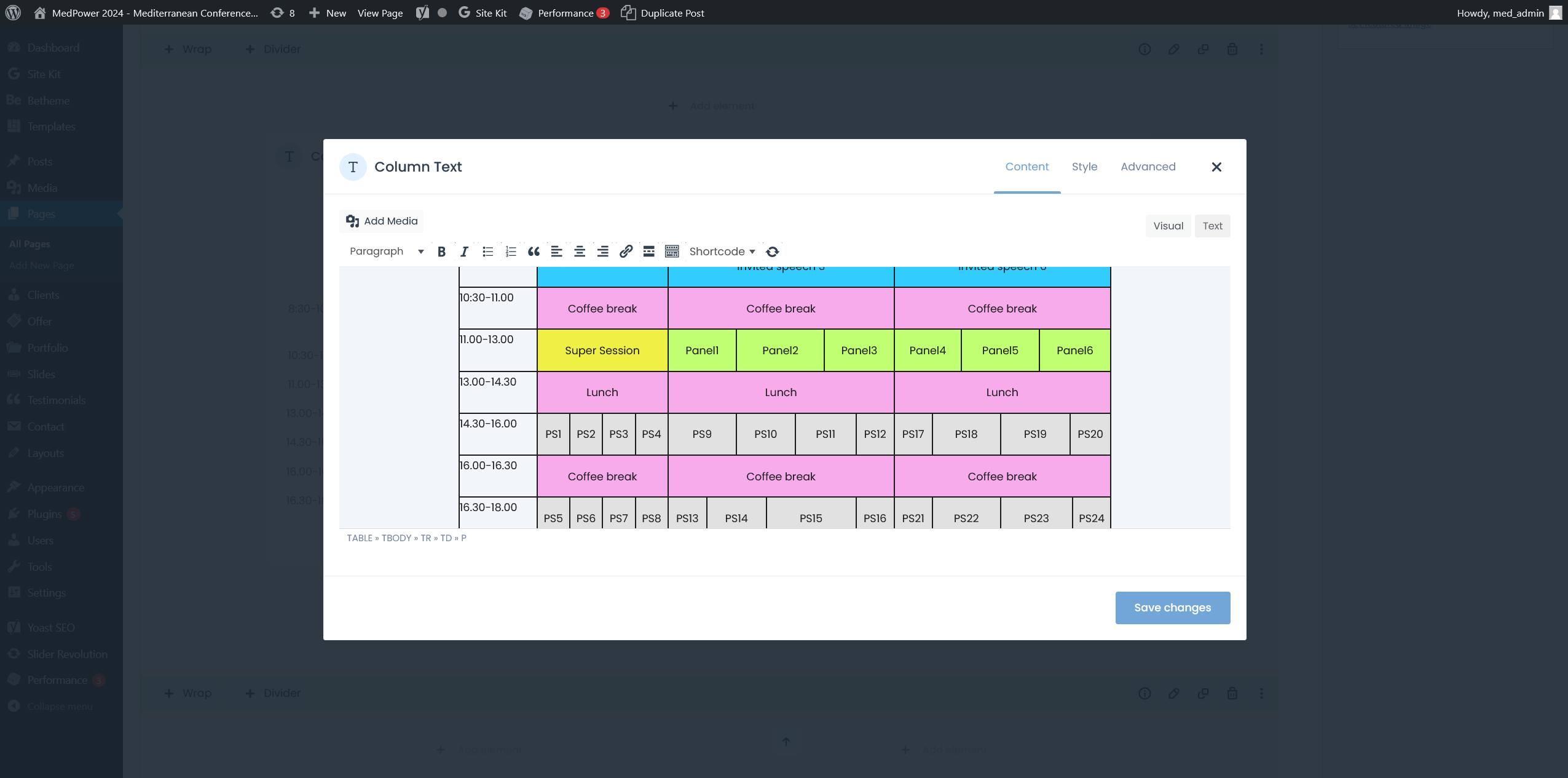Close the Column Text dialog

pyautogui.click(x=1216, y=167)
